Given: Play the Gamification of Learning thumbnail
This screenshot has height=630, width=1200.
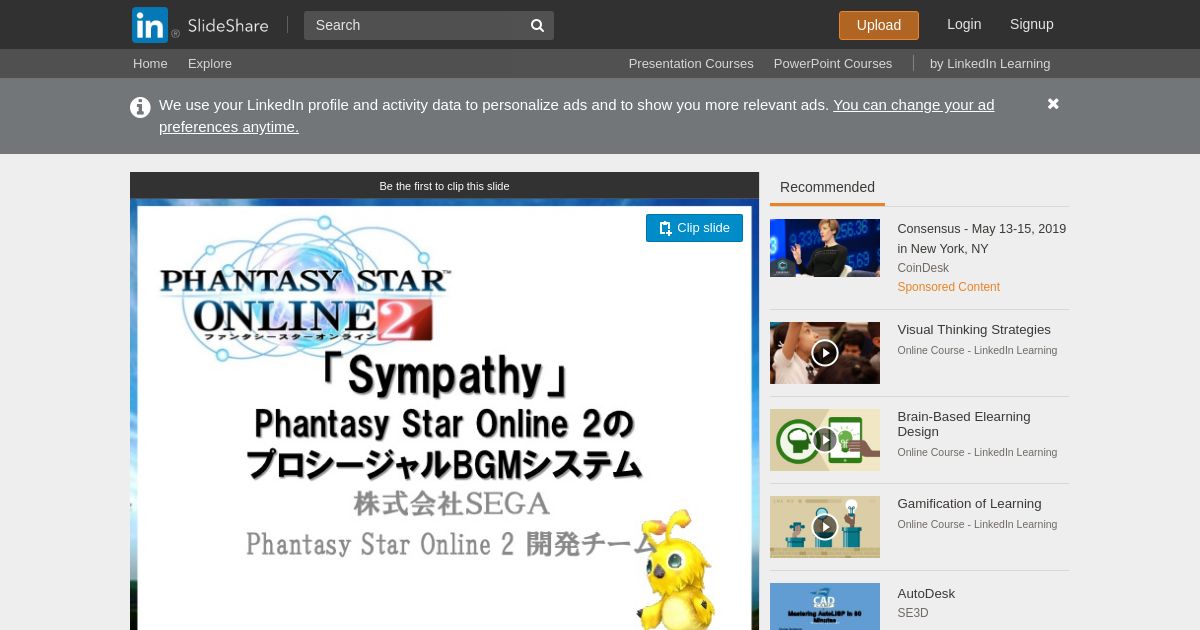Looking at the screenshot, I should coord(825,527).
